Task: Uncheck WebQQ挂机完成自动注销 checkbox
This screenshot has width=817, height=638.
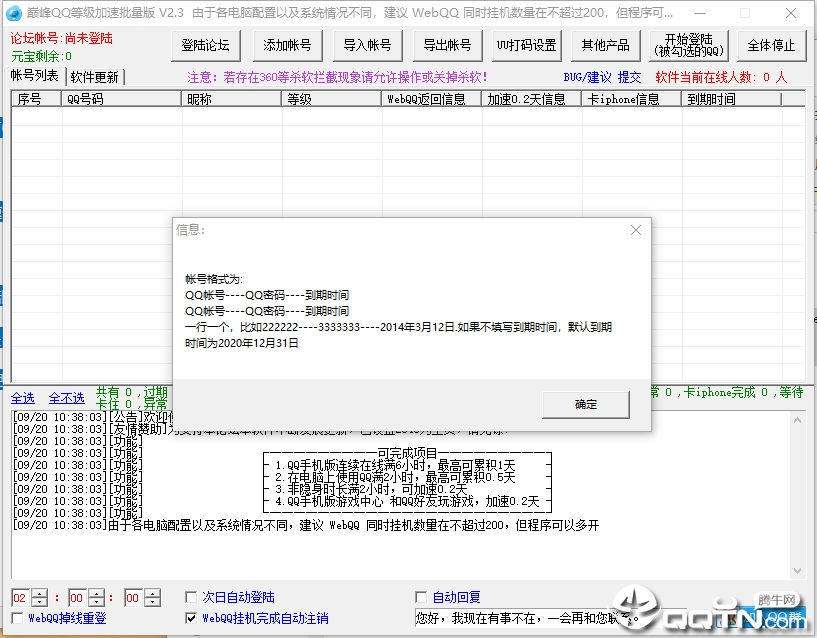Action: coord(191,618)
